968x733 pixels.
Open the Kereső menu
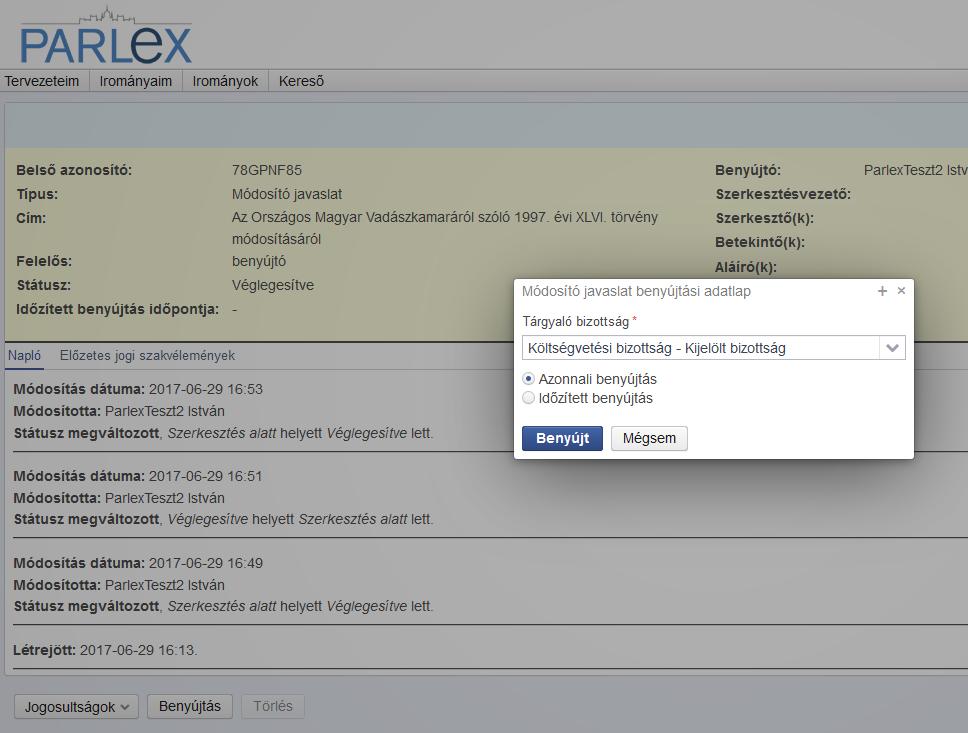301,81
